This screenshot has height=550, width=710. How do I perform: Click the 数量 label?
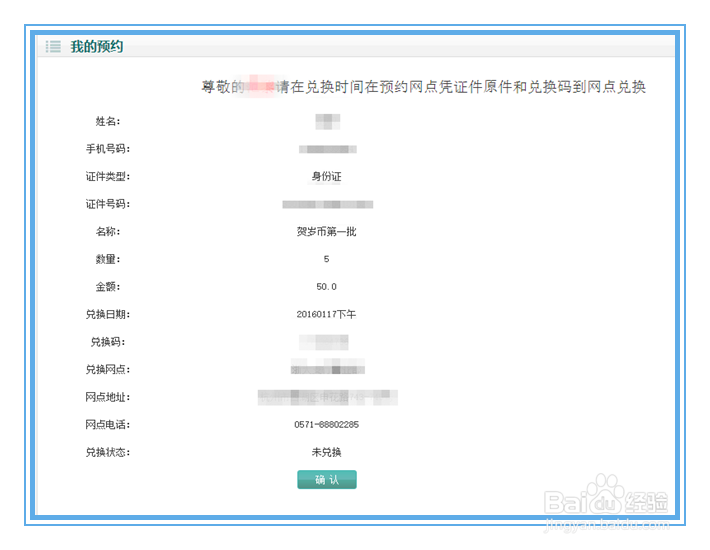[108, 259]
